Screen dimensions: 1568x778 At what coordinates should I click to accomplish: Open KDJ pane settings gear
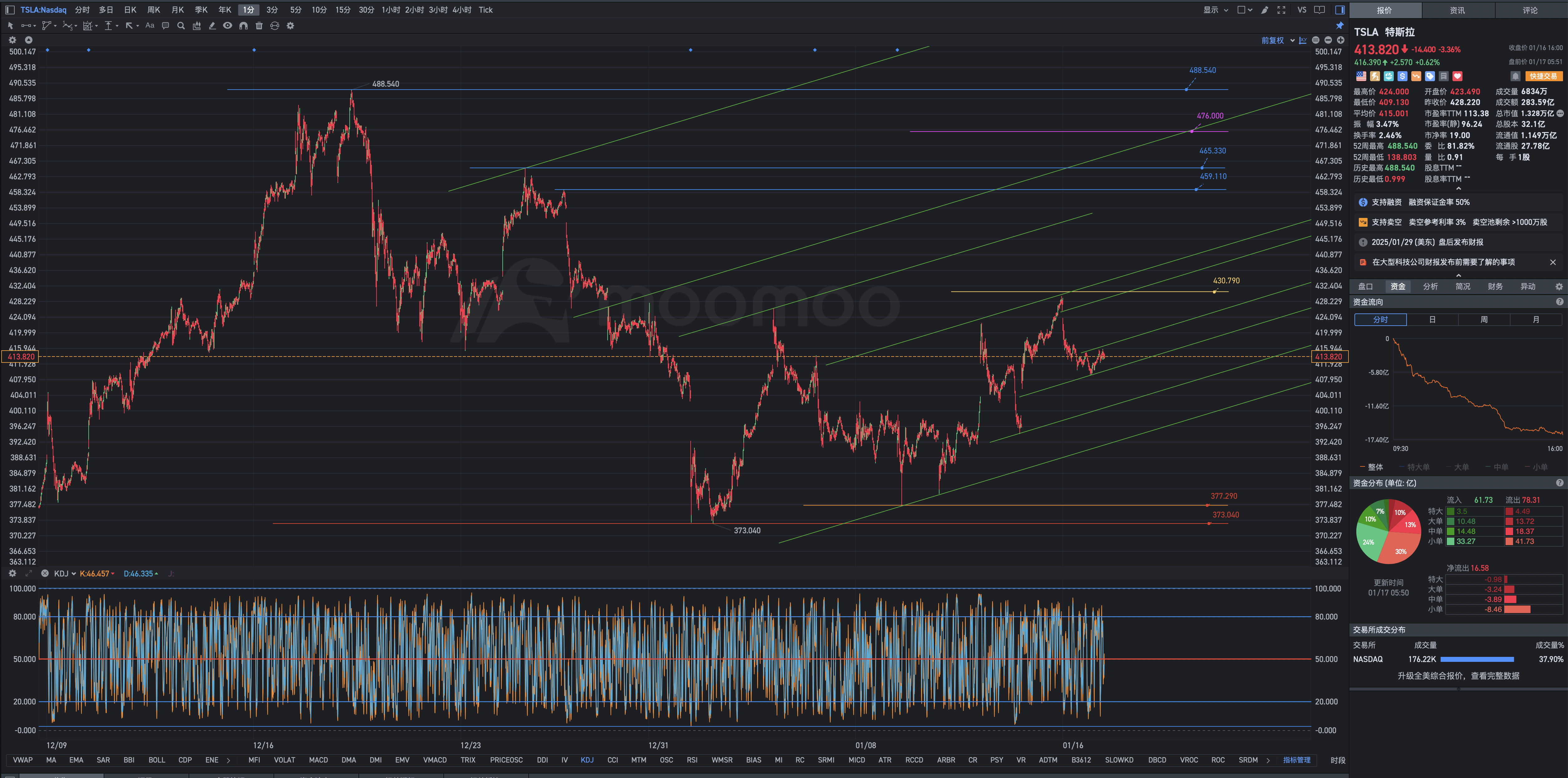(12, 574)
